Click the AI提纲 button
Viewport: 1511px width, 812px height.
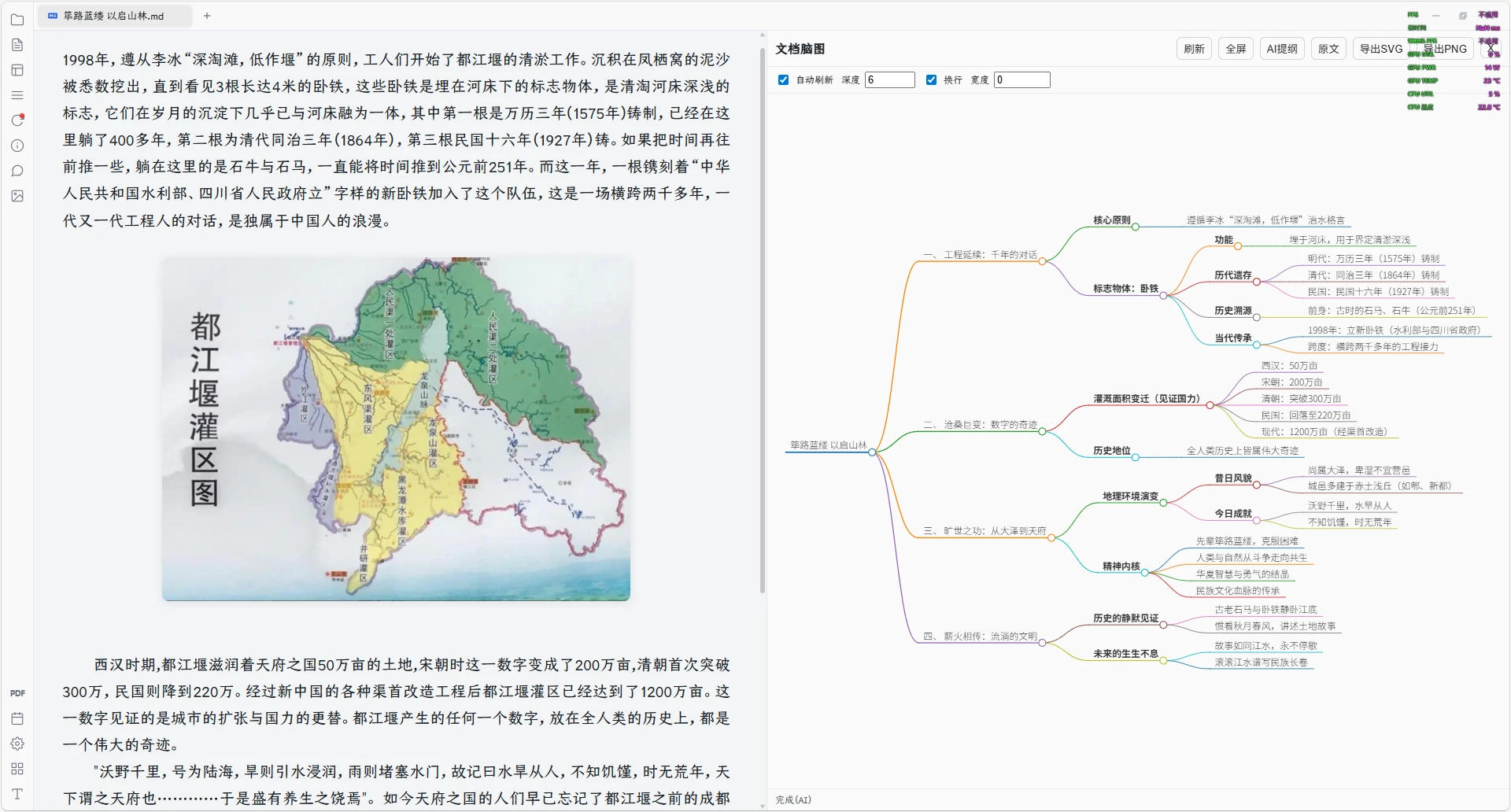click(1282, 49)
